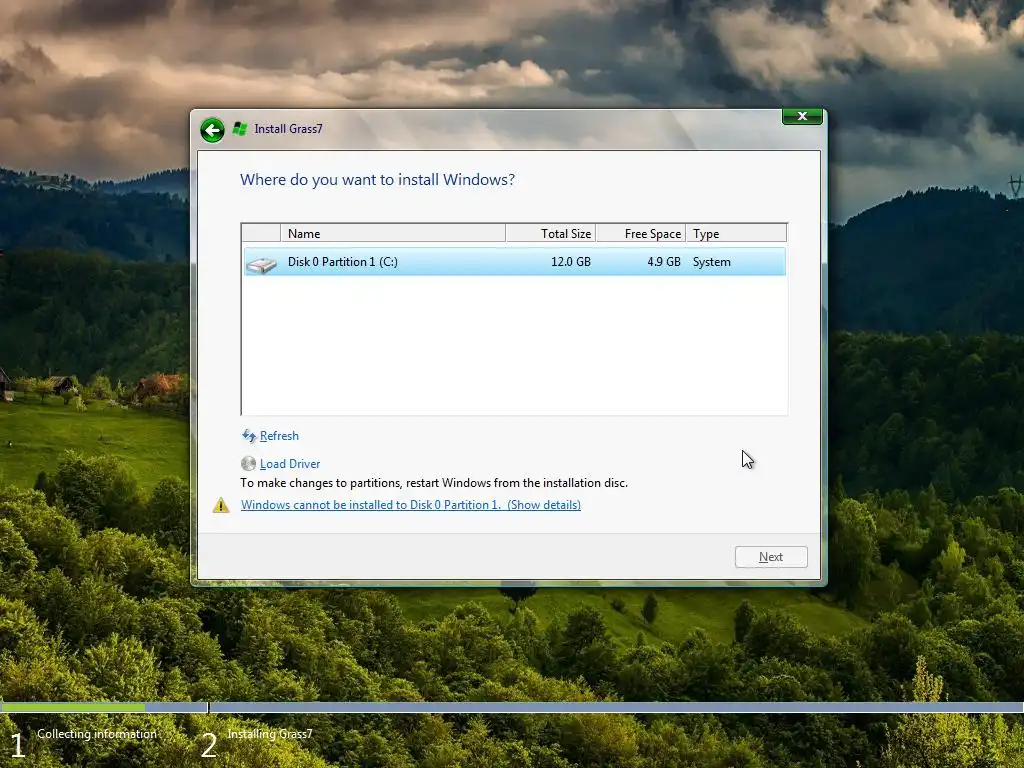Sort by the Name column header

pyautogui.click(x=393, y=233)
